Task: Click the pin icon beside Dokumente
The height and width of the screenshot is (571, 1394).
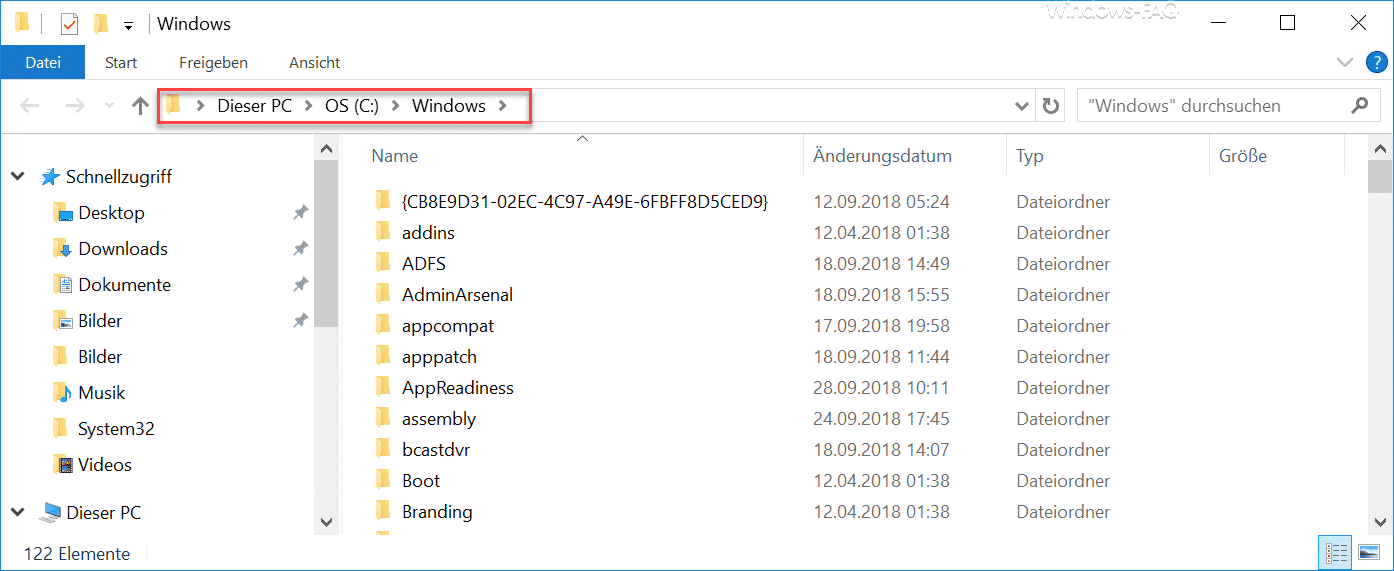Action: click(x=300, y=285)
